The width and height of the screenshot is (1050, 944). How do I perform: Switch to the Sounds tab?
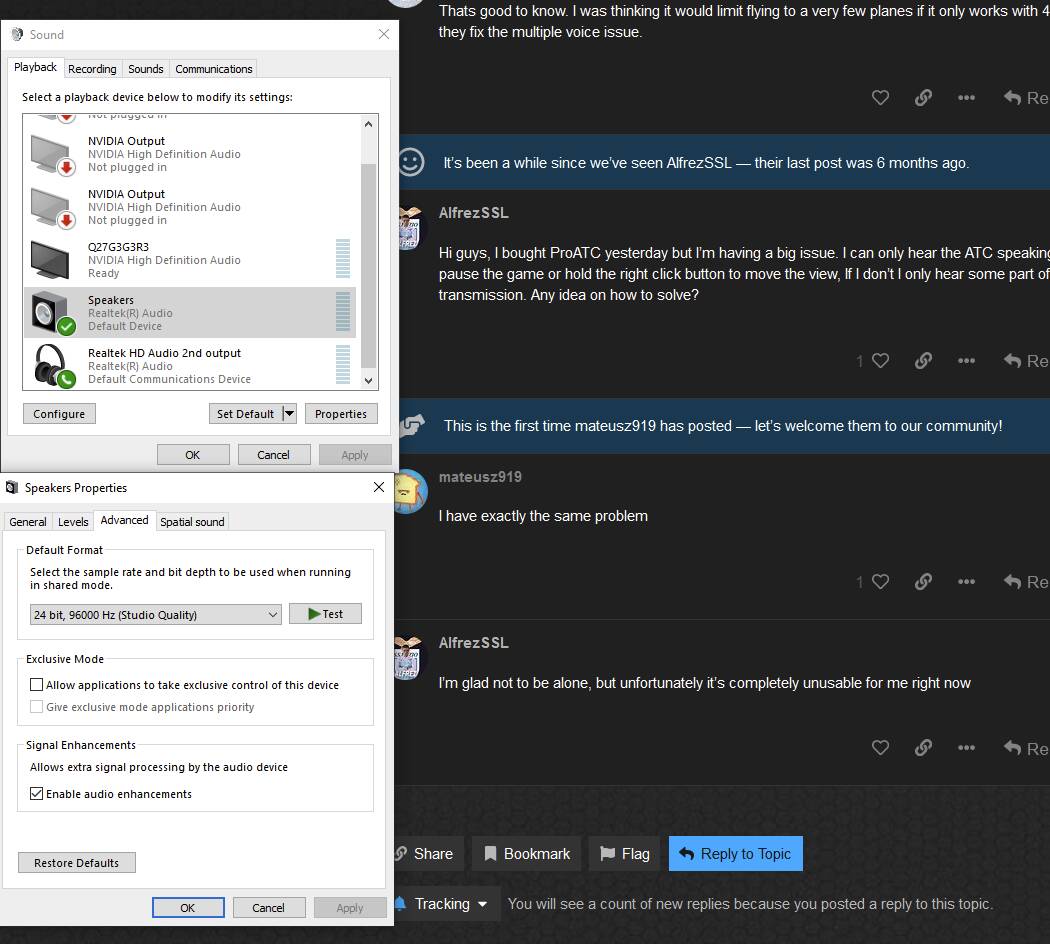point(146,69)
